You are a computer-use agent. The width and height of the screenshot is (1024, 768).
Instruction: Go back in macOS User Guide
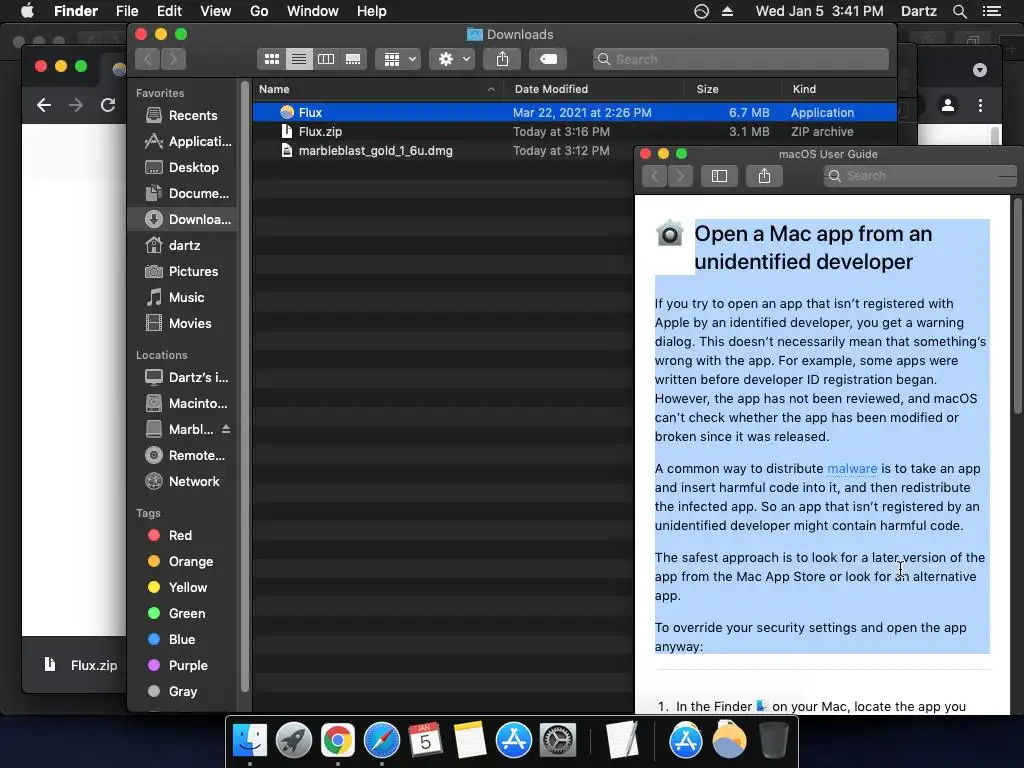(x=654, y=176)
